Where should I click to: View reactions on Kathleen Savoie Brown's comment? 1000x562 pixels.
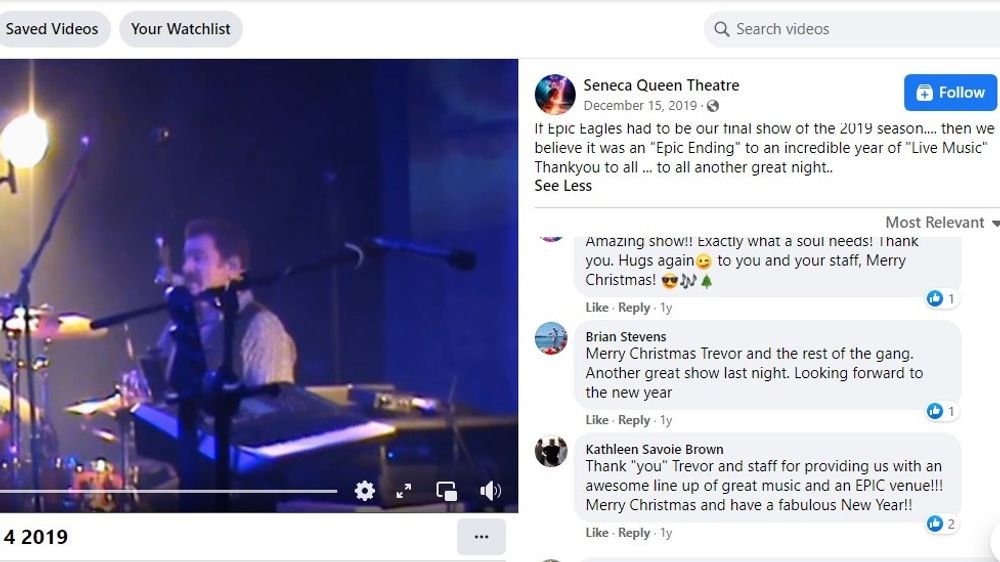pos(941,523)
